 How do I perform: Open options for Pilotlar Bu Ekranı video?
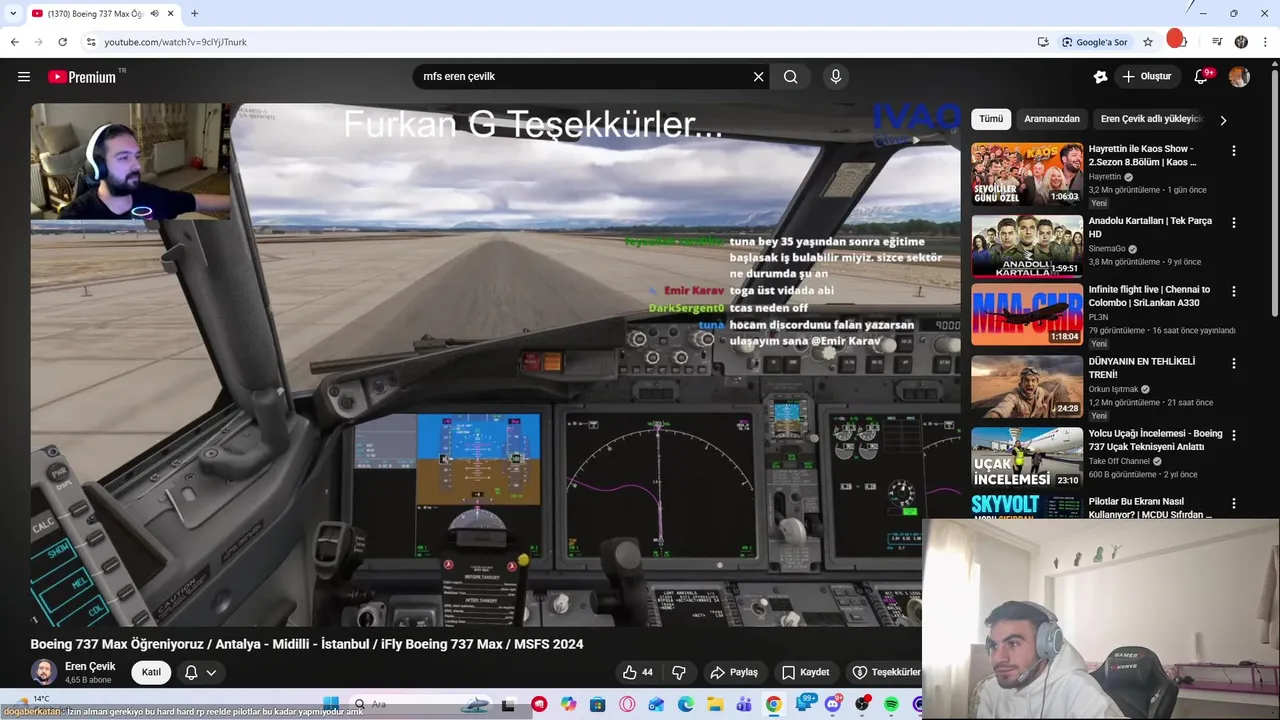(1234, 504)
